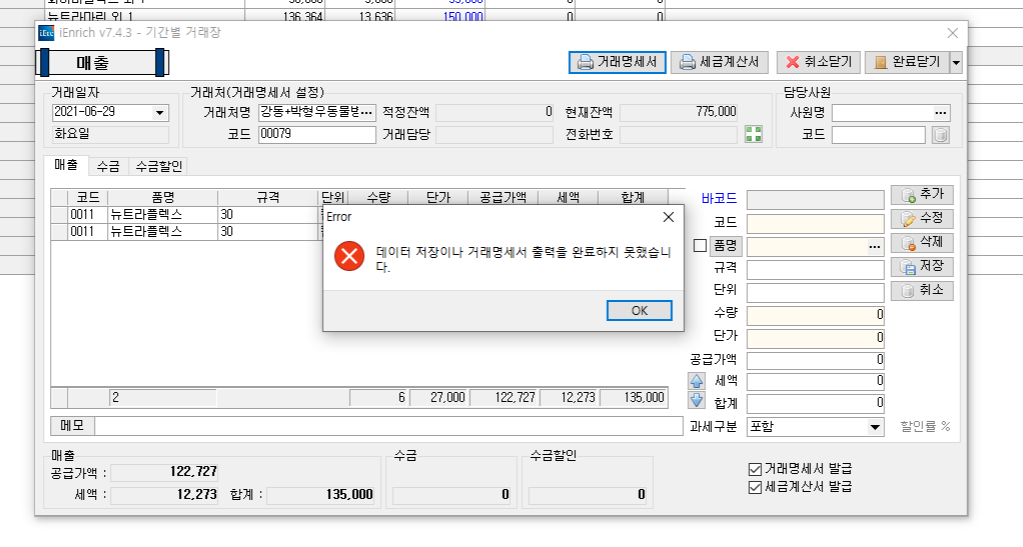The image size is (1023, 547).
Task: Open the 수금할인 tab
Action: pyautogui.click(x=159, y=166)
